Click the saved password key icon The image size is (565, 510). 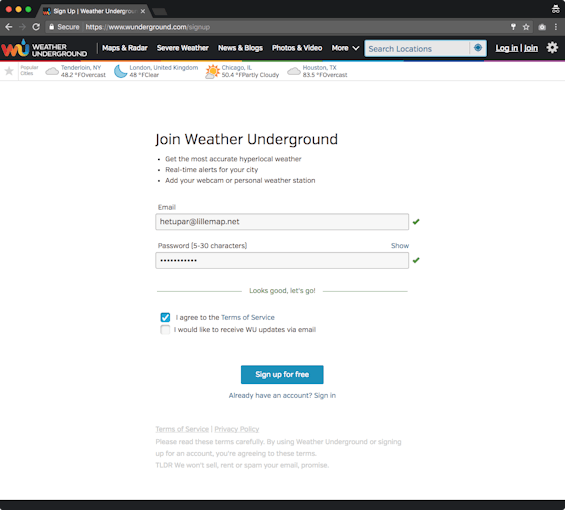pos(513,27)
